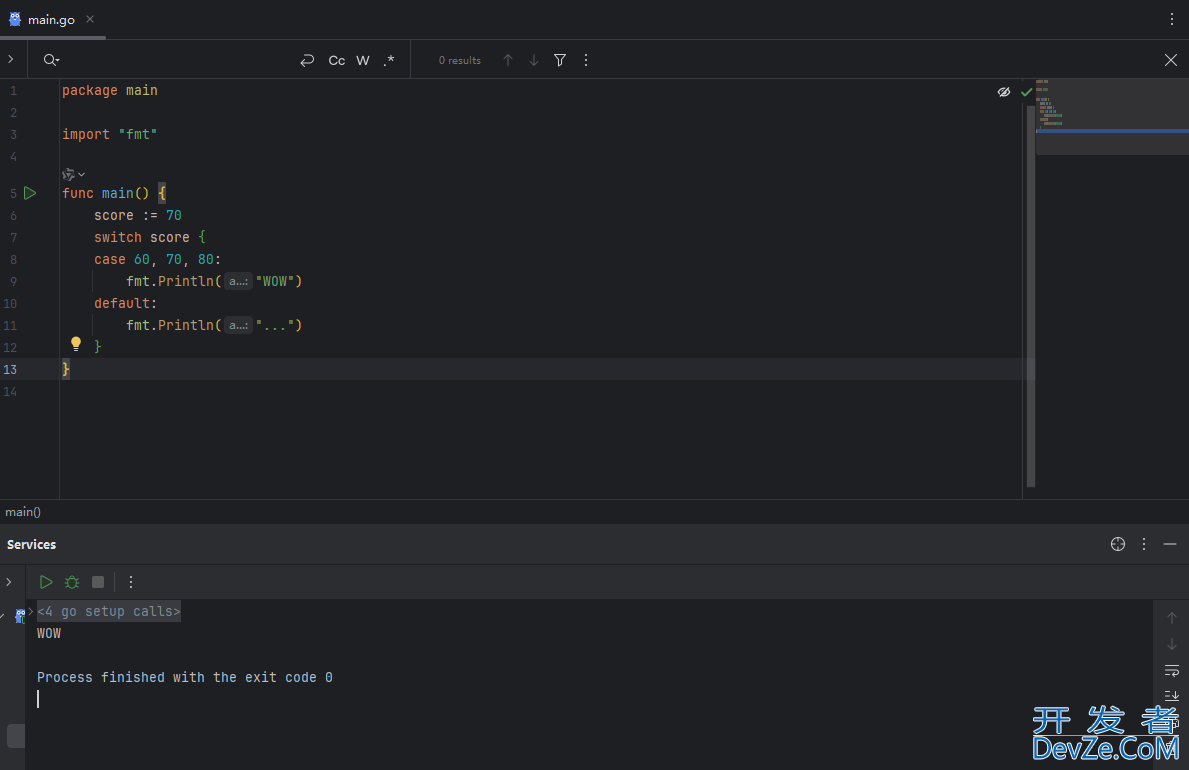Close the main.go tab
Image resolution: width=1189 pixels, height=770 pixels.
click(x=90, y=19)
